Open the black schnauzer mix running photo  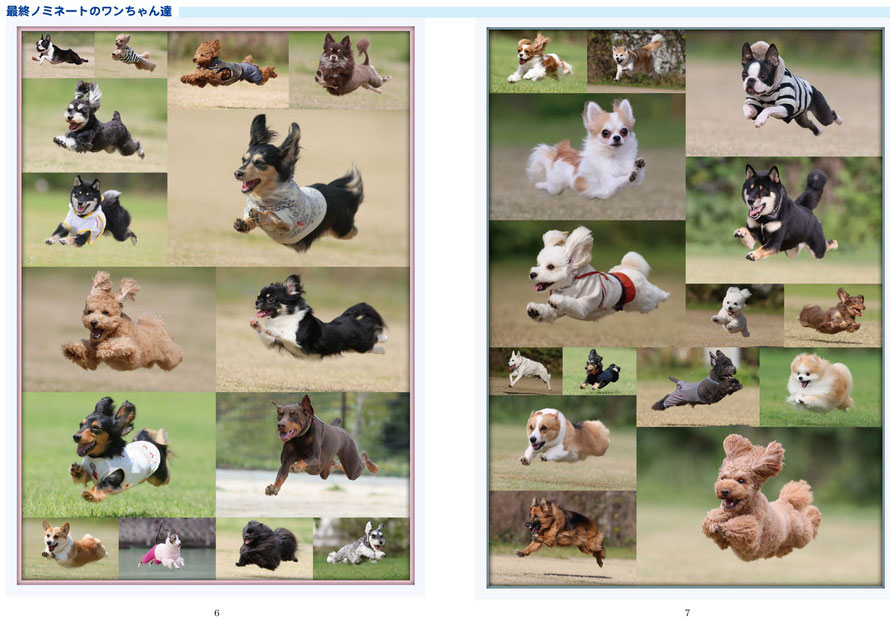(x=95, y=125)
